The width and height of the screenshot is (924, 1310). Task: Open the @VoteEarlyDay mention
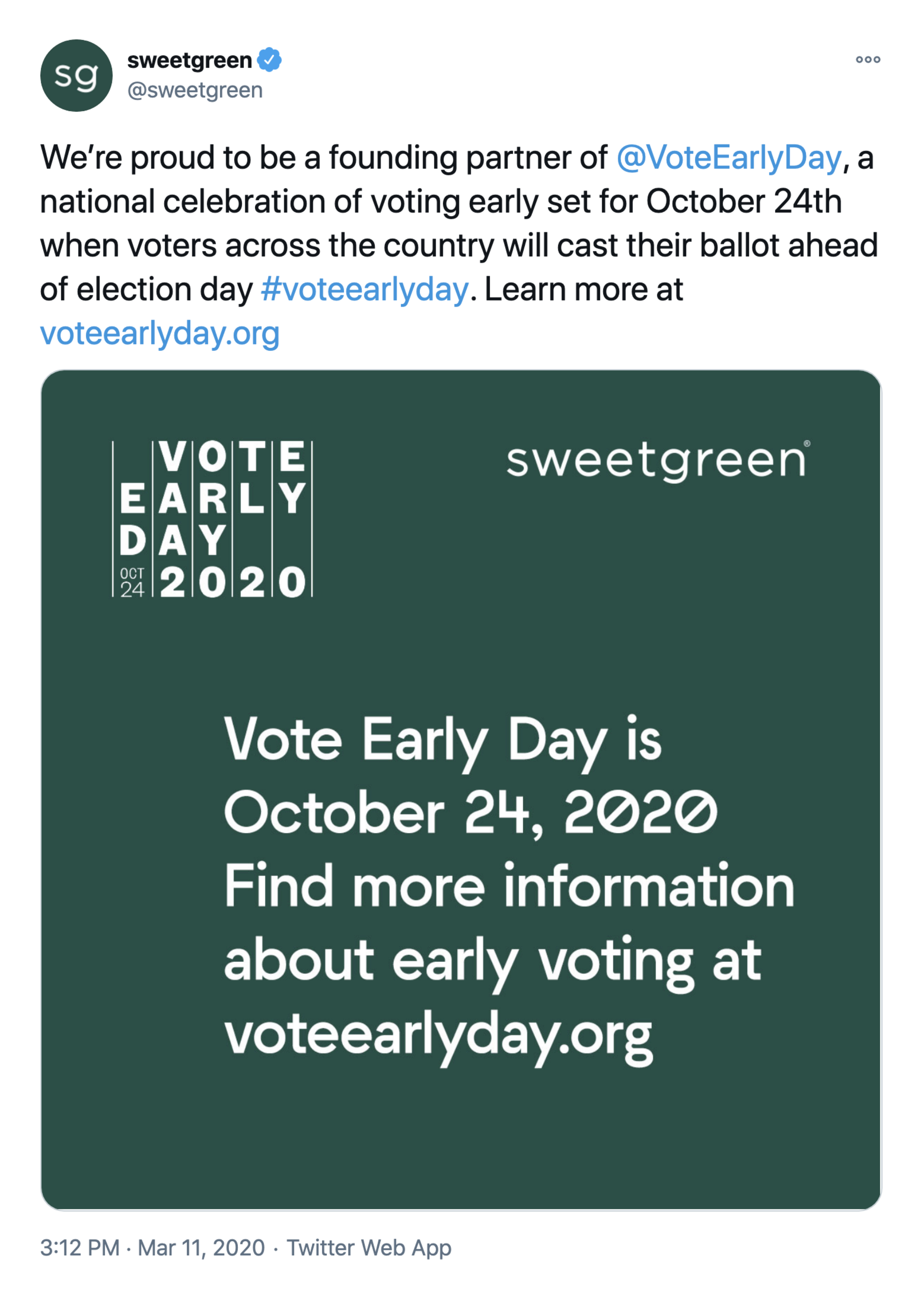[729, 157]
